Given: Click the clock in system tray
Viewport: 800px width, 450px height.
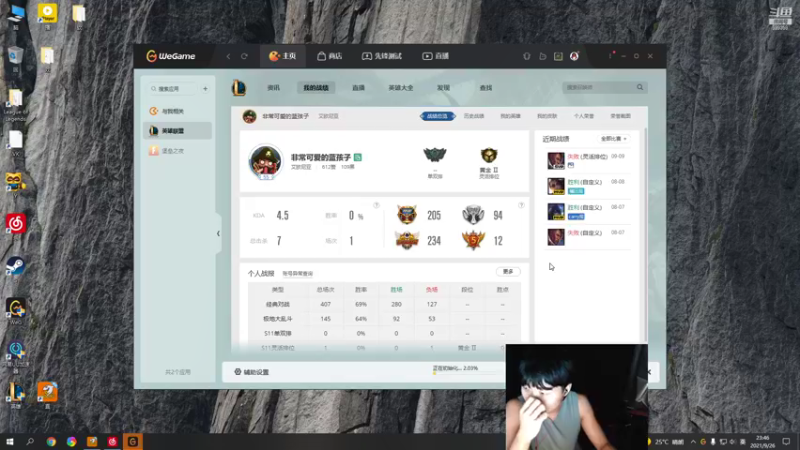Looking at the screenshot, I should [x=763, y=441].
